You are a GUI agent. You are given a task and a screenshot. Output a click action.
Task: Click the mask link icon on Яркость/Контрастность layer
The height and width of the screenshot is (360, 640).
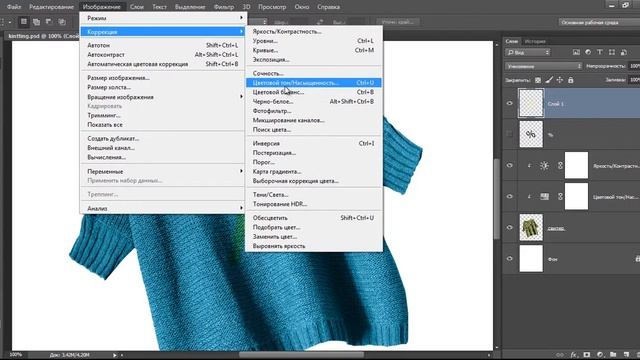[x=560, y=165]
